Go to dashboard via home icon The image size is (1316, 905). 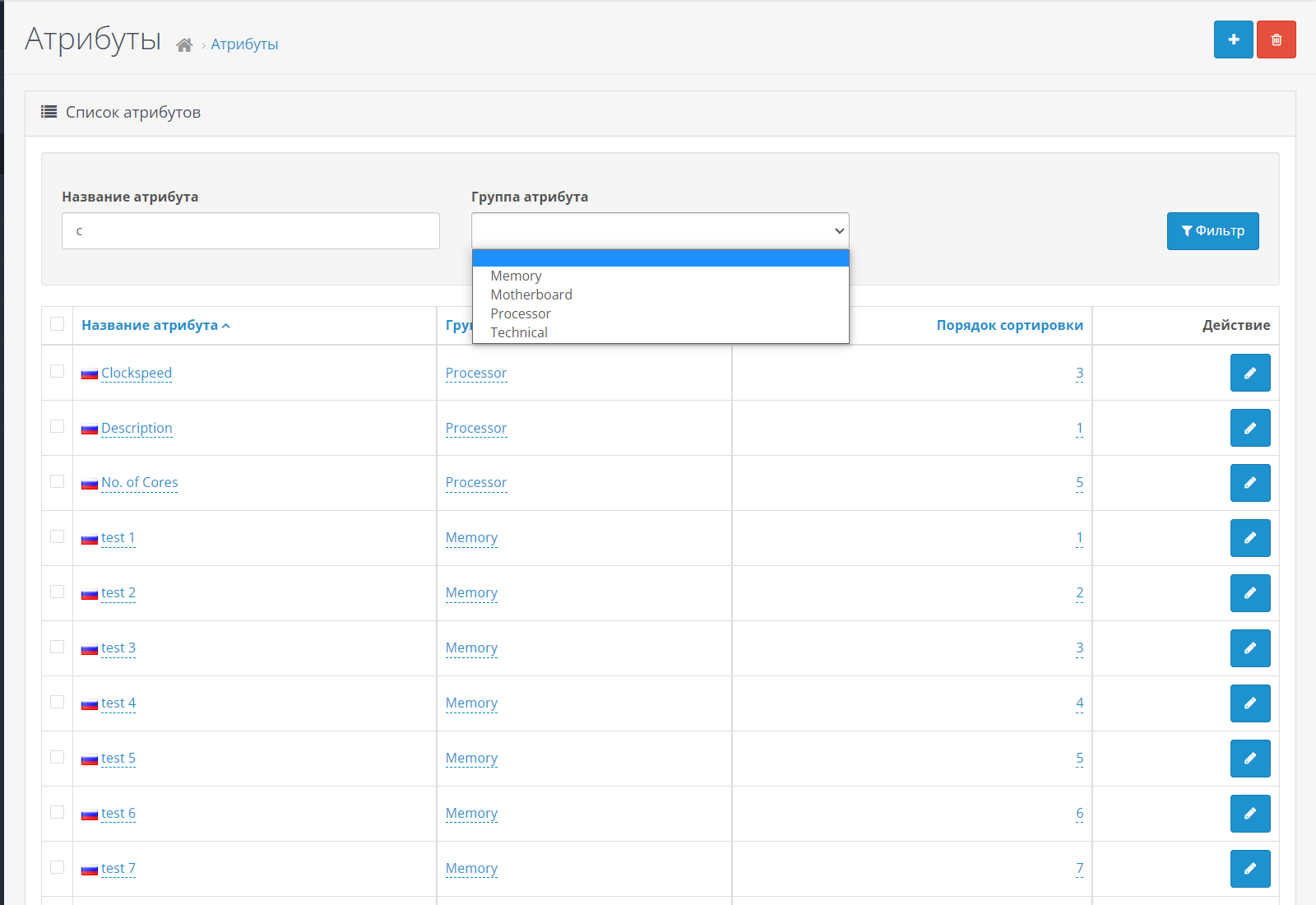click(184, 45)
